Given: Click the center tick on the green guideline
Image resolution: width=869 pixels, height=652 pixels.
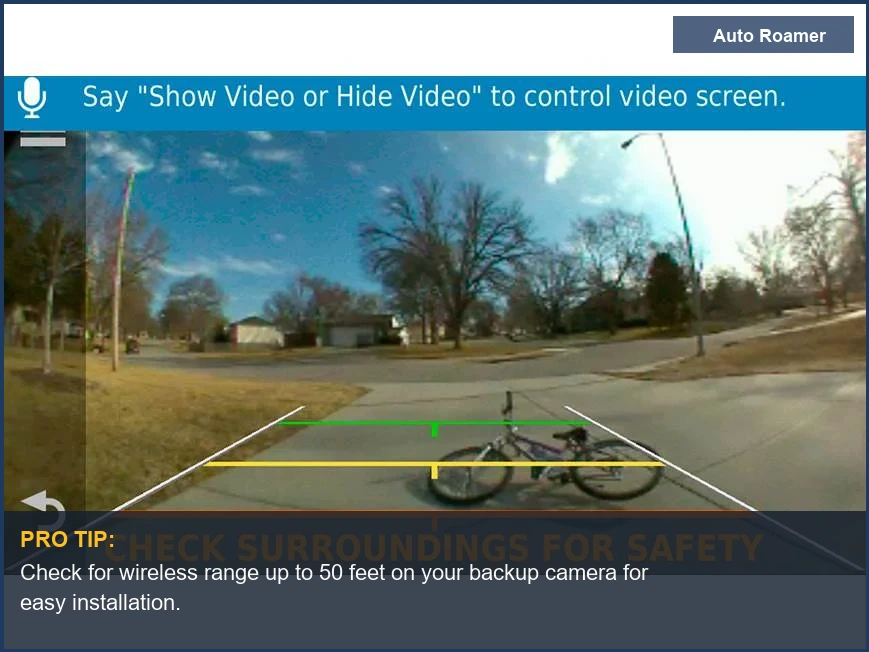Looking at the screenshot, I should click(434, 430).
